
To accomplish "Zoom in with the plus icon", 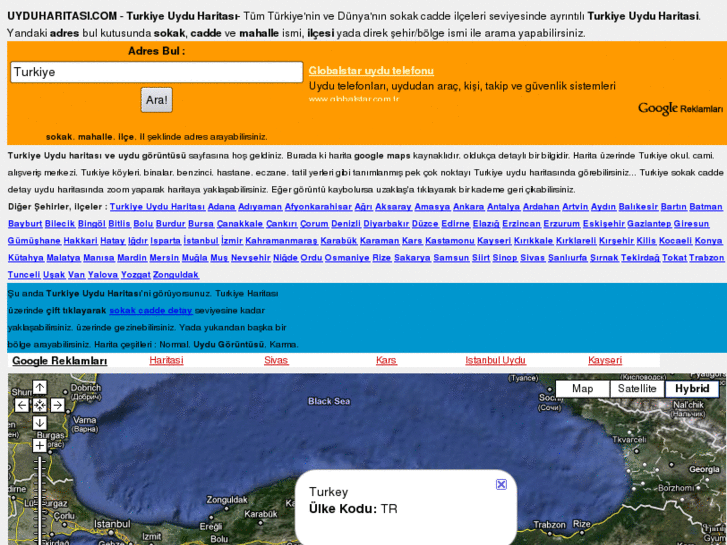I will [x=39, y=446].
